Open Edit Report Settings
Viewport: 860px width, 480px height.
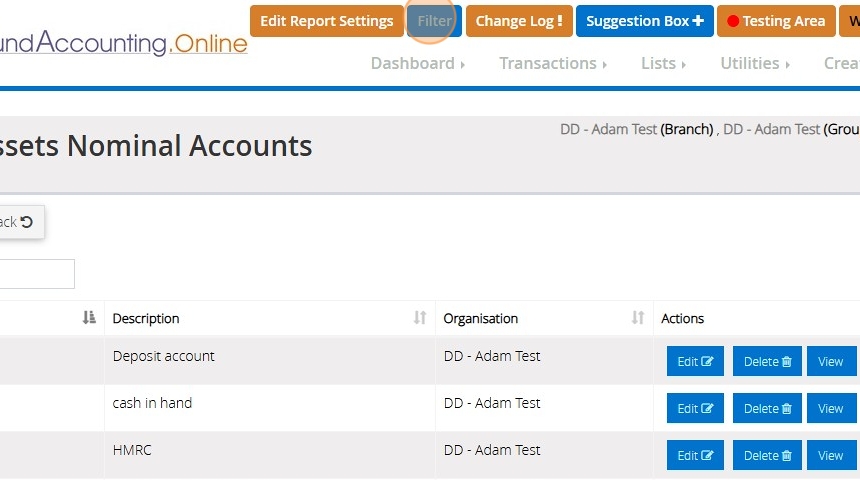[327, 21]
